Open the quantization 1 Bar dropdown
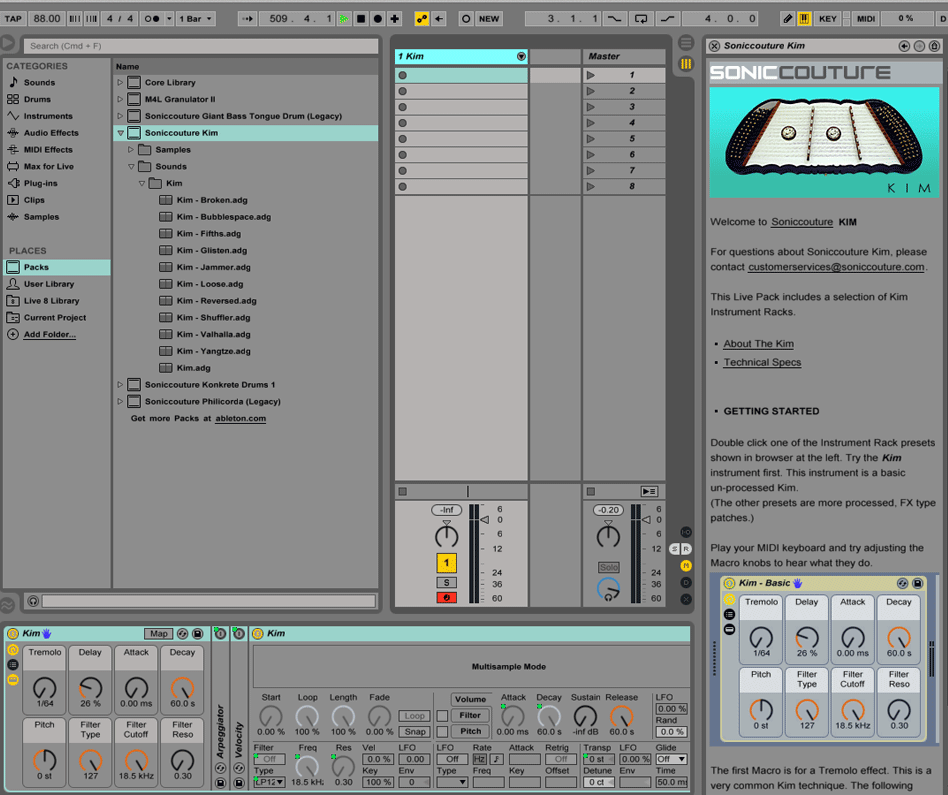The width and height of the screenshot is (948, 795). coord(196,19)
